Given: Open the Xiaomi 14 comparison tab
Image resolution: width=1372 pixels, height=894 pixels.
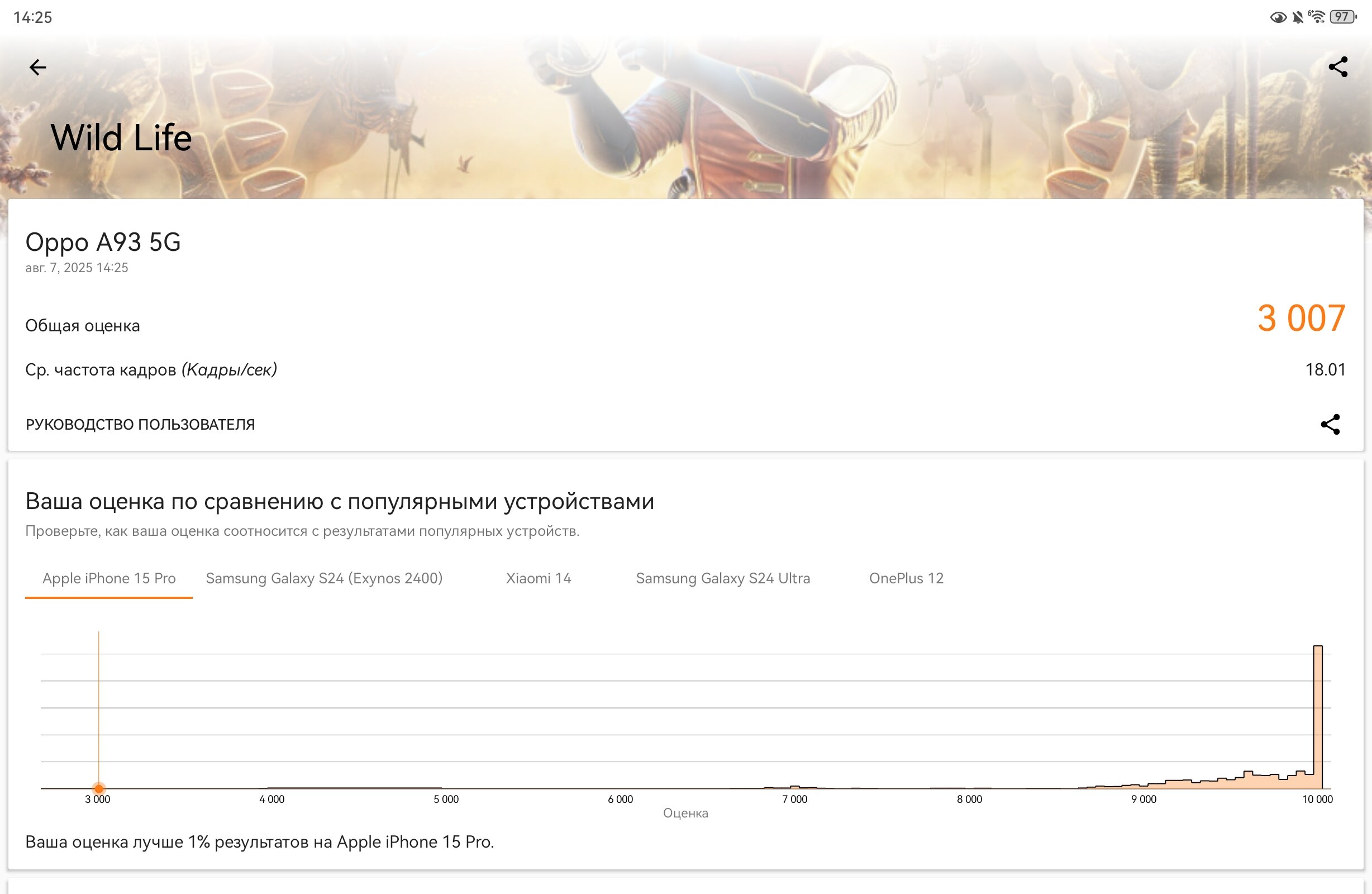Looking at the screenshot, I should click(x=539, y=578).
